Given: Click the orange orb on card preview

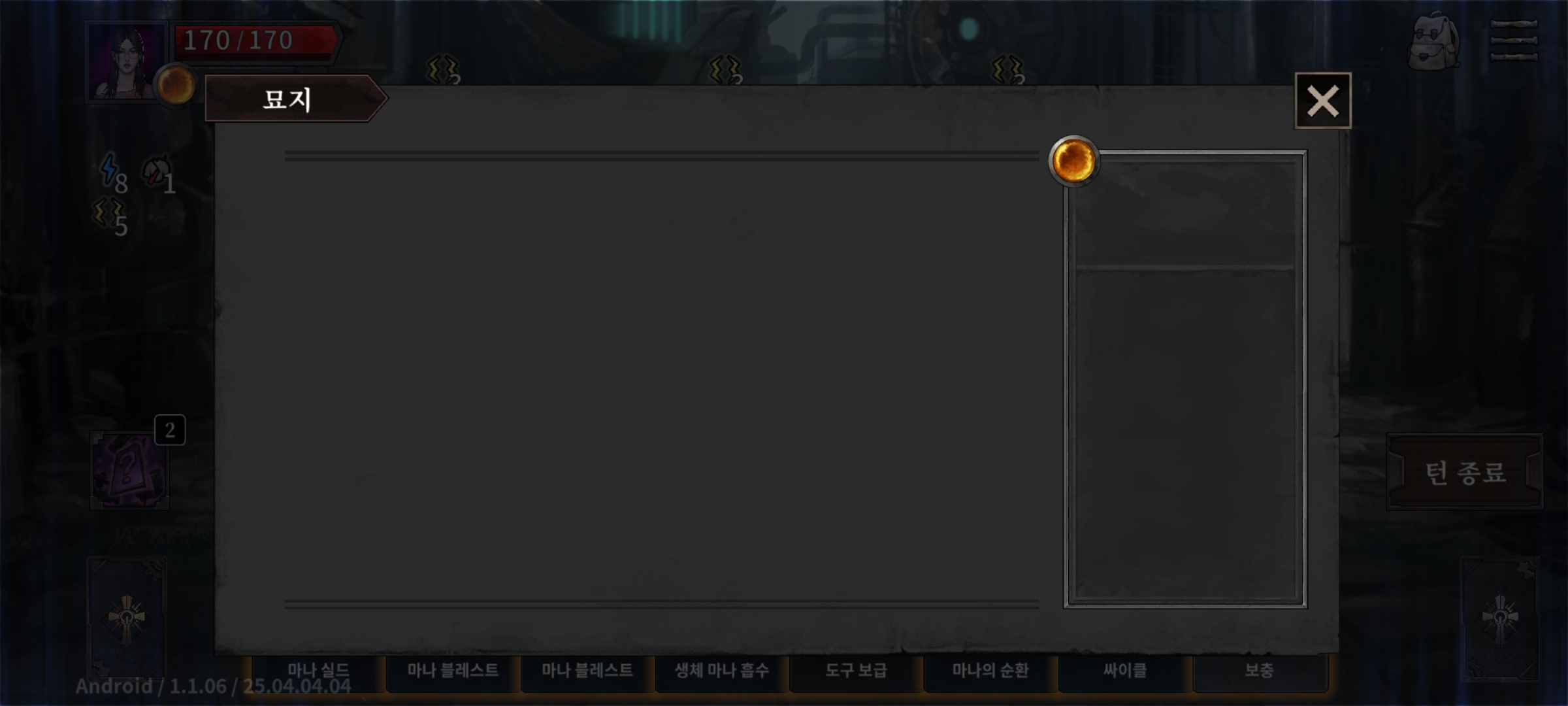Looking at the screenshot, I should 1073,161.
